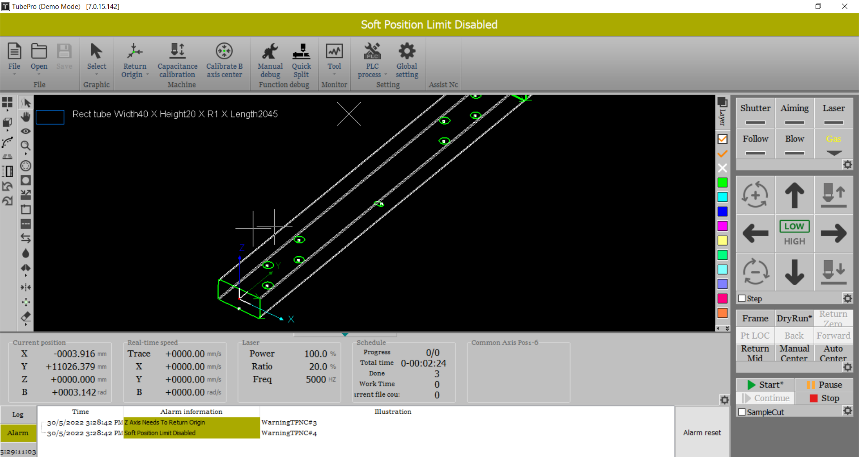Switch to the Alarm tab

coord(18,433)
